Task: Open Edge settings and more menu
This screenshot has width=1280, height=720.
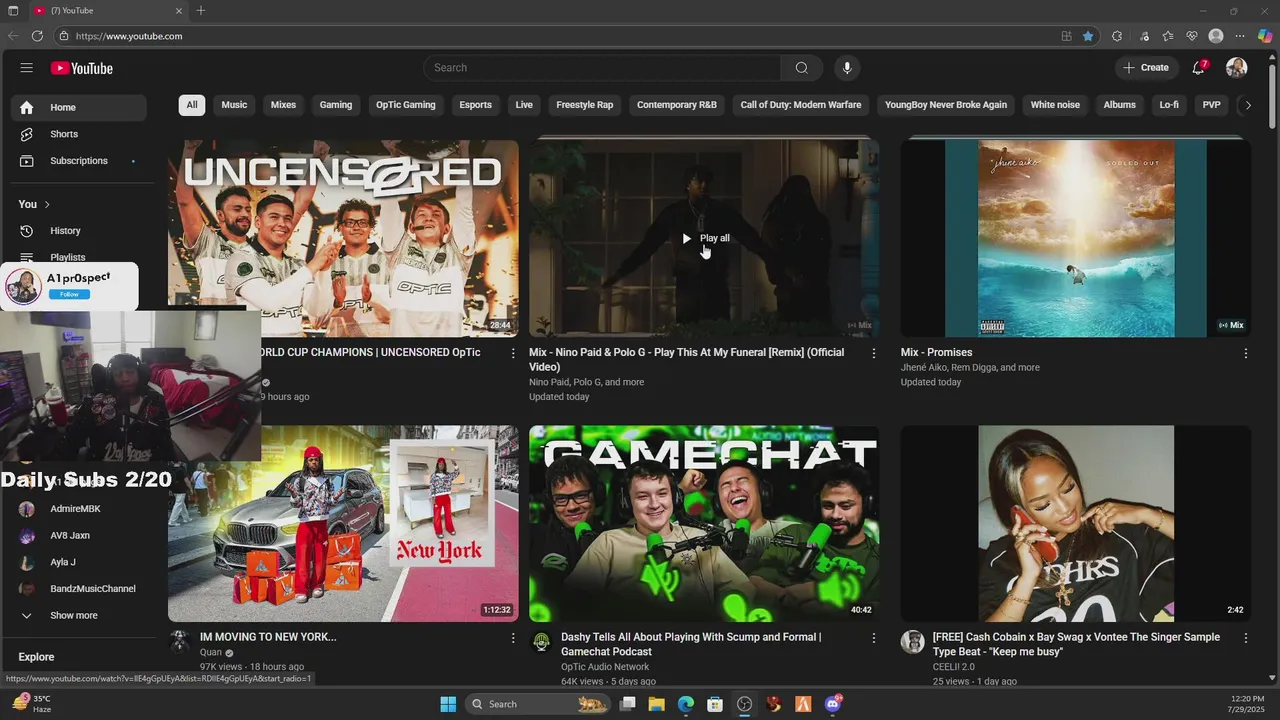Action: pyautogui.click(x=1240, y=36)
